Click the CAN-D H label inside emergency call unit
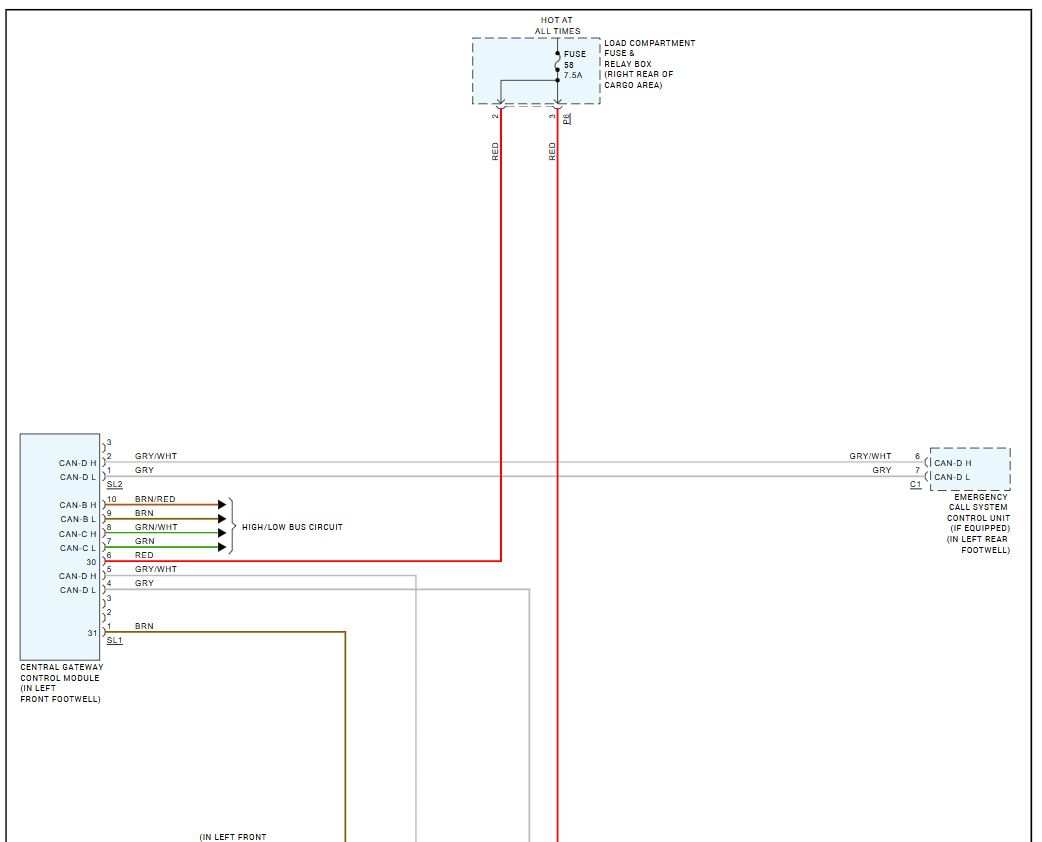The width and height of the screenshot is (1042, 842). [x=953, y=463]
